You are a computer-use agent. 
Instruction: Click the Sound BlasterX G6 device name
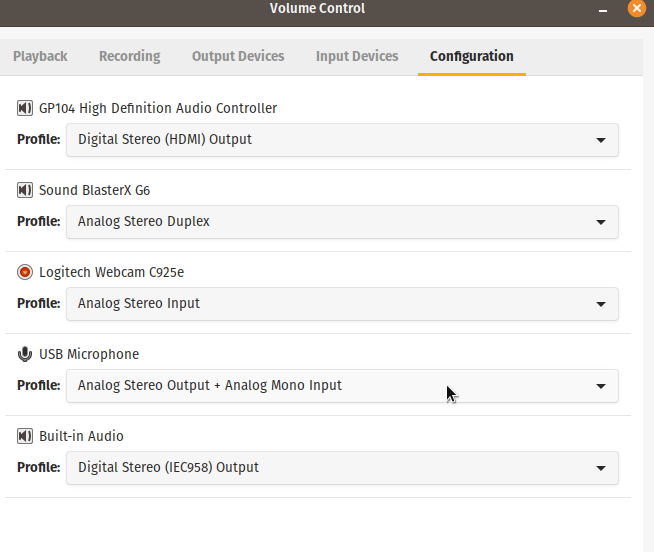click(94, 190)
